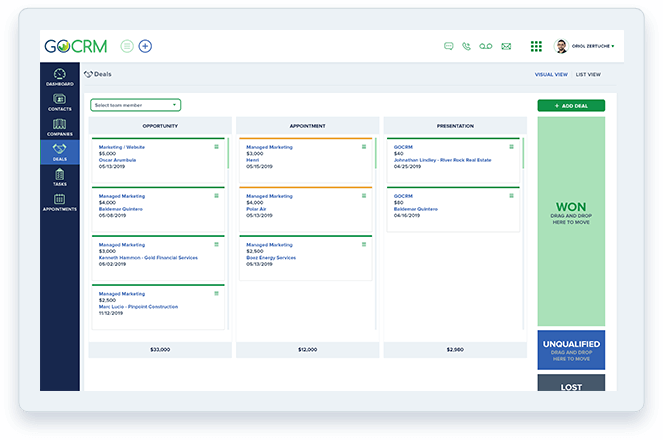Open Appointments in the sidebar
This screenshot has width=663, height=440.
pyautogui.click(x=60, y=202)
